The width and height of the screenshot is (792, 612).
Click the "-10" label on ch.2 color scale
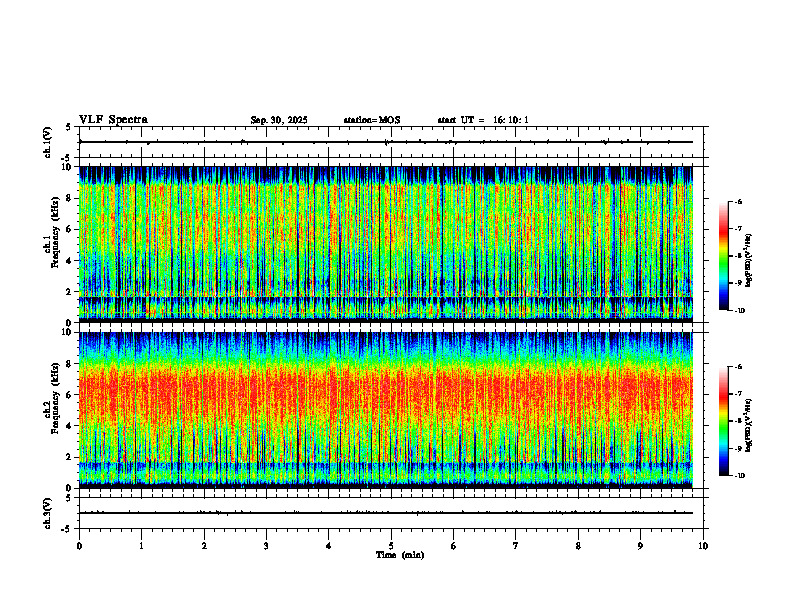[x=739, y=476]
